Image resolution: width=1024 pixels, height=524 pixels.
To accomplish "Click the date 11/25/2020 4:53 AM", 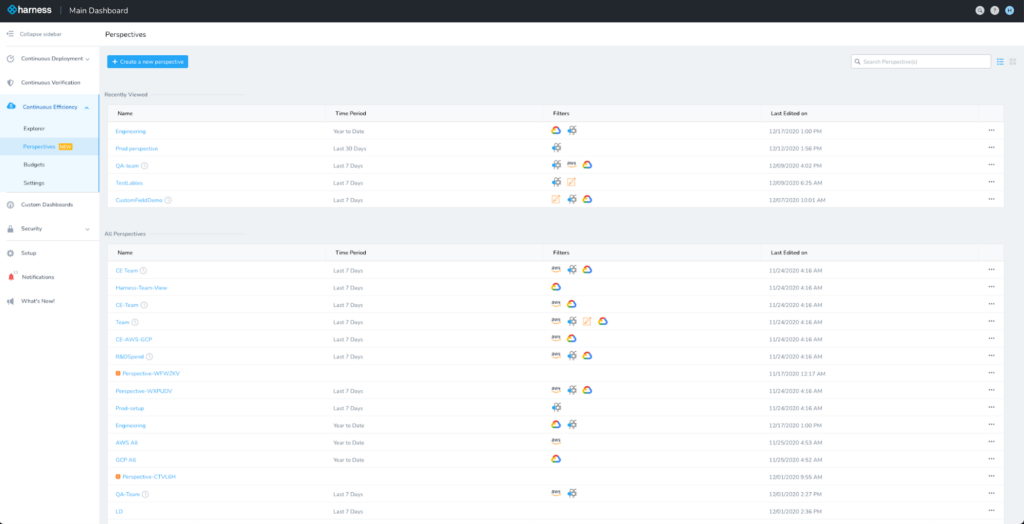I will click(796, 442).
